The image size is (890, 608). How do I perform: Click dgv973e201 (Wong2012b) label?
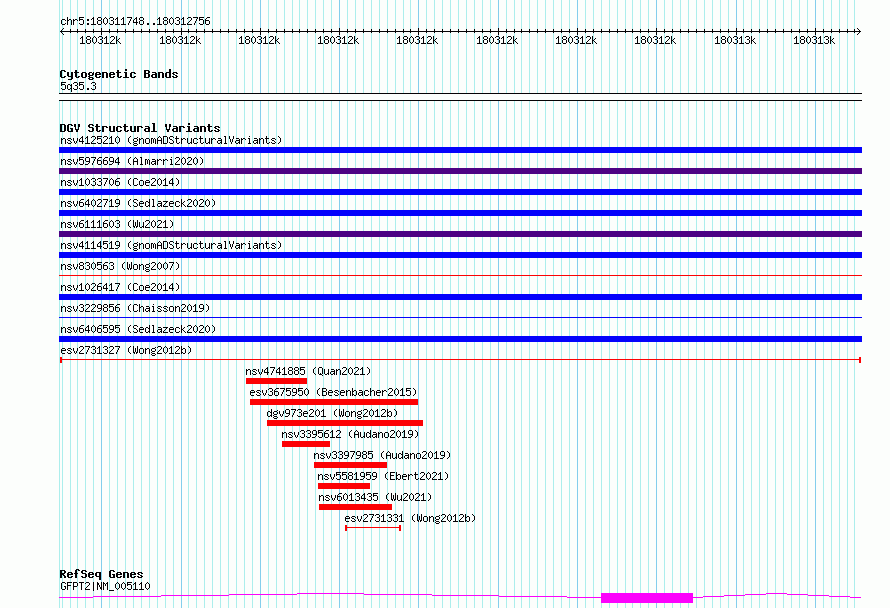coord(333,413)
